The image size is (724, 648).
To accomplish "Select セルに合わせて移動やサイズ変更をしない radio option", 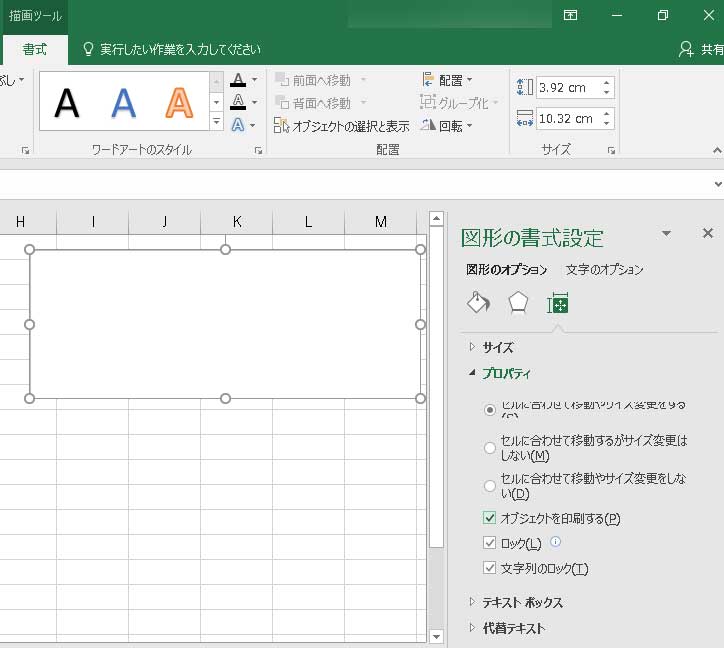I will (489, 486).
